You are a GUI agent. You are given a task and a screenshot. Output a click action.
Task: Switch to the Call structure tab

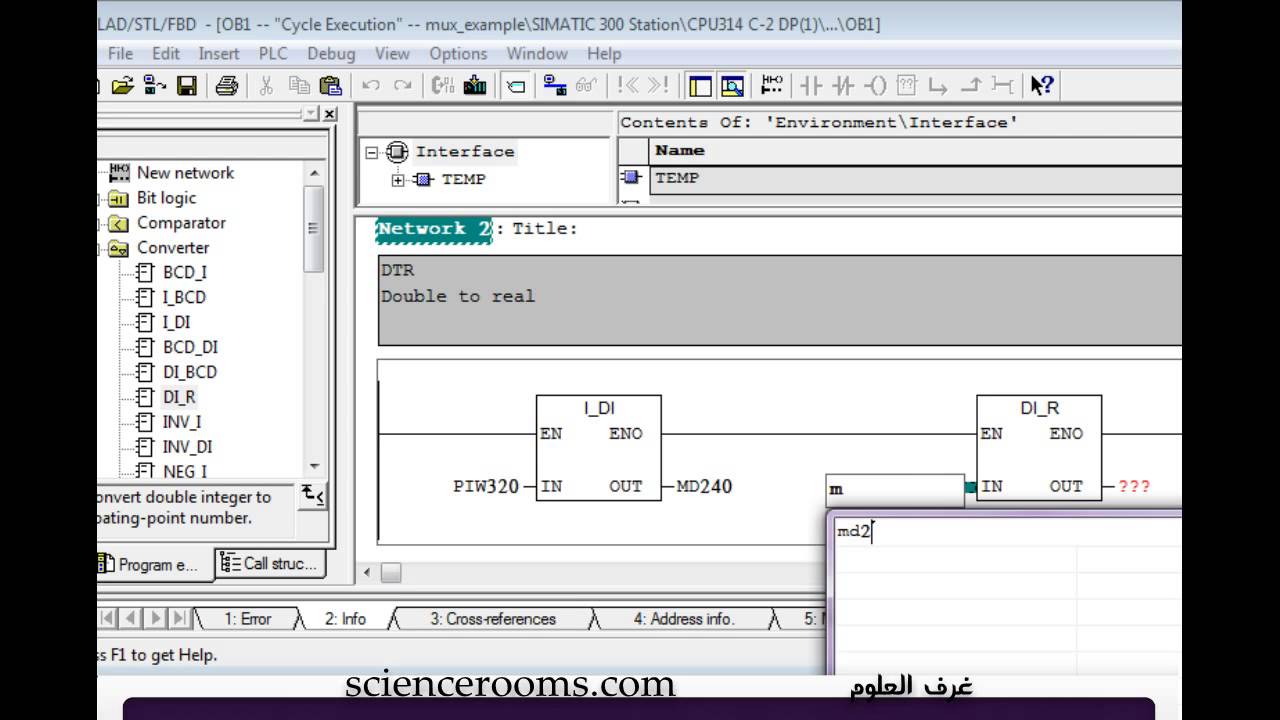[271, 564]
